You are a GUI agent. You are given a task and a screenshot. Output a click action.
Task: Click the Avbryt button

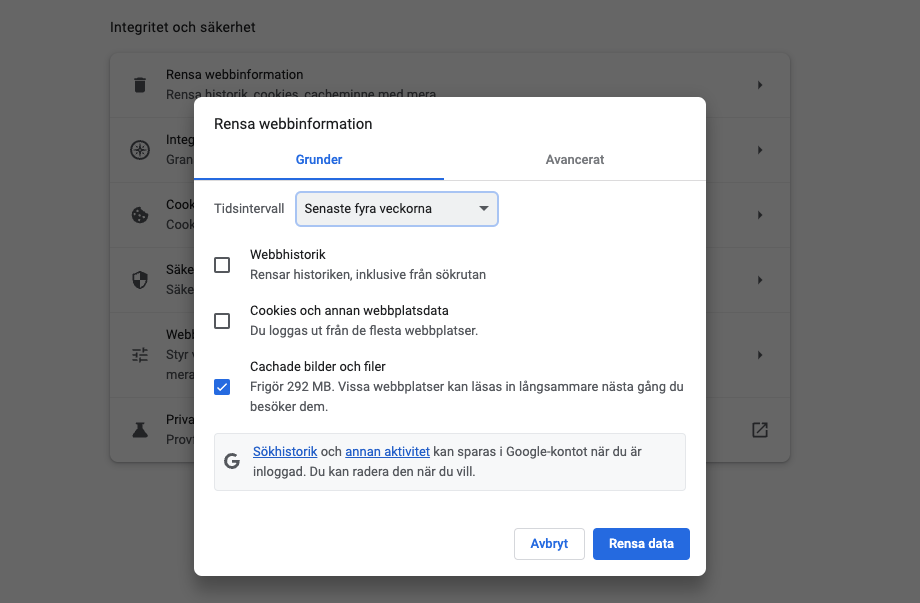549,544
